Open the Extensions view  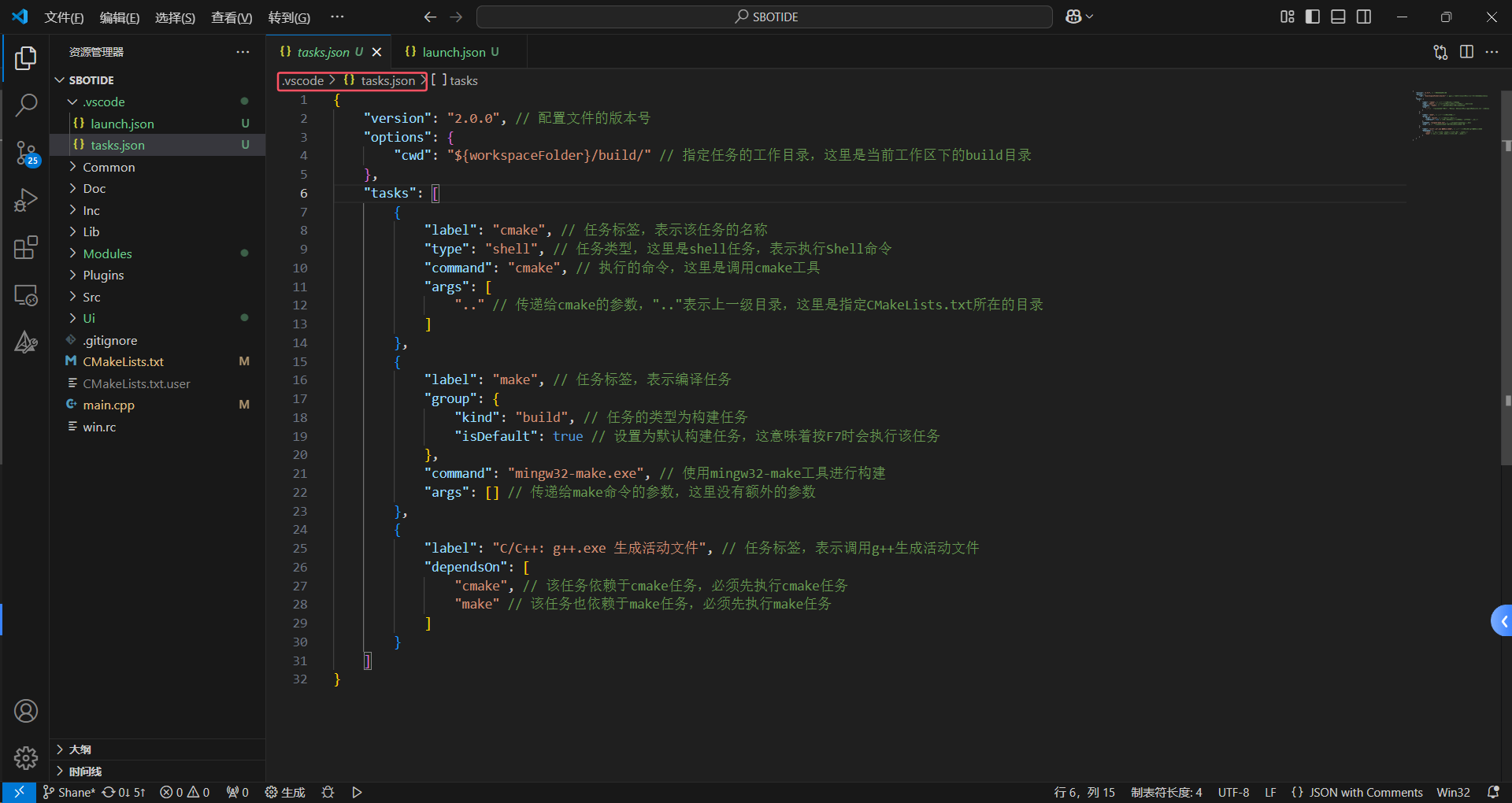pos(26,248)
